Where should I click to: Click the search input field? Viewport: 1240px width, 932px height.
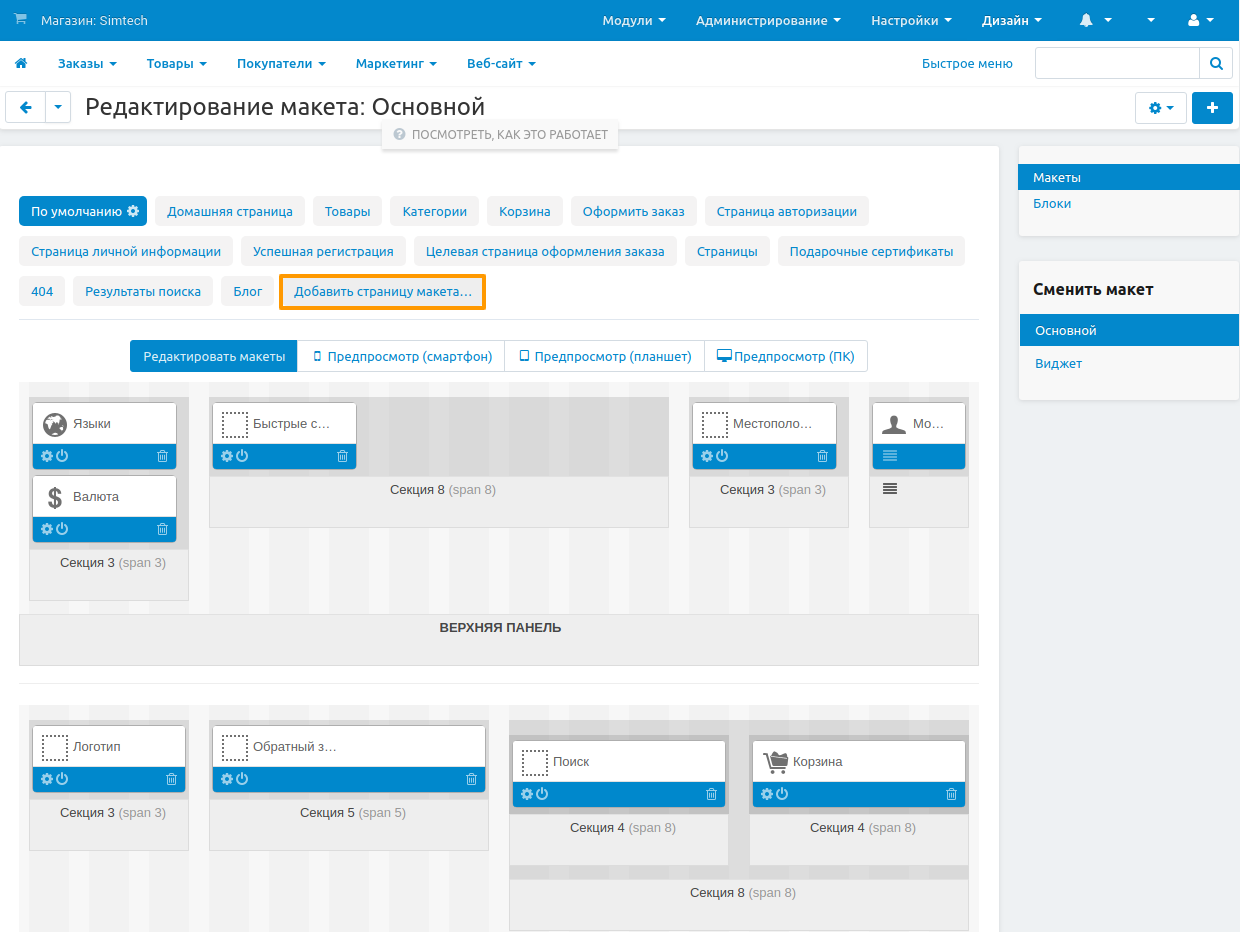click(1116, 63)
